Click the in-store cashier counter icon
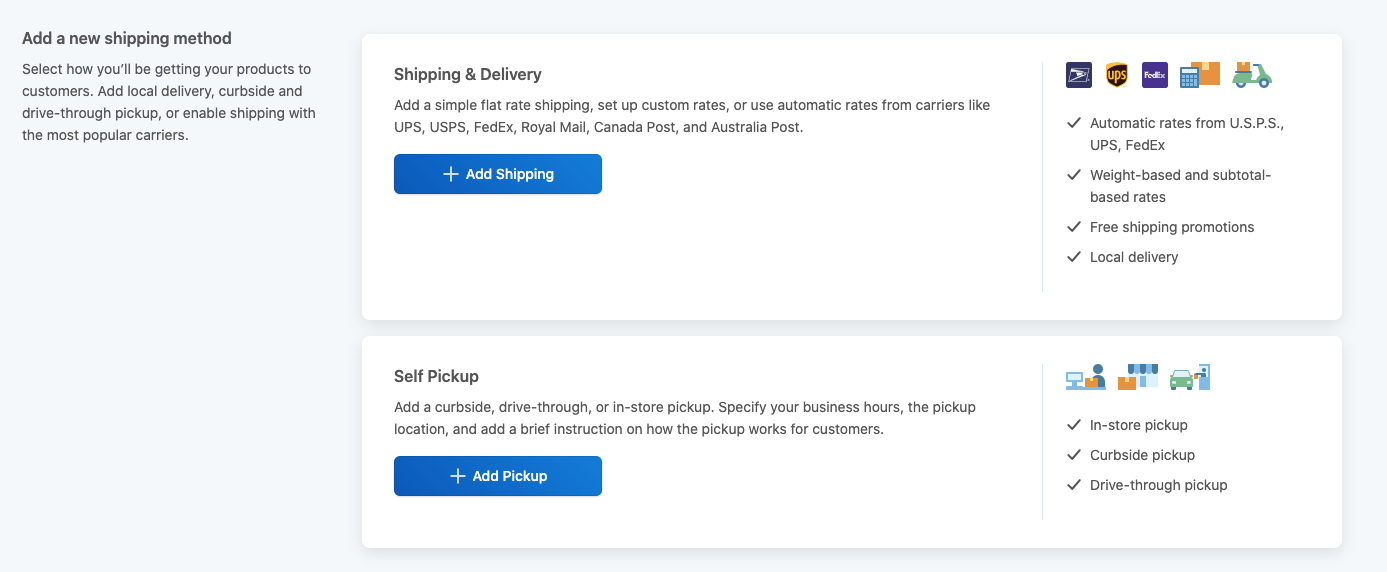Viewport: 1387px width, 572px height. (x=1086, y=377)
